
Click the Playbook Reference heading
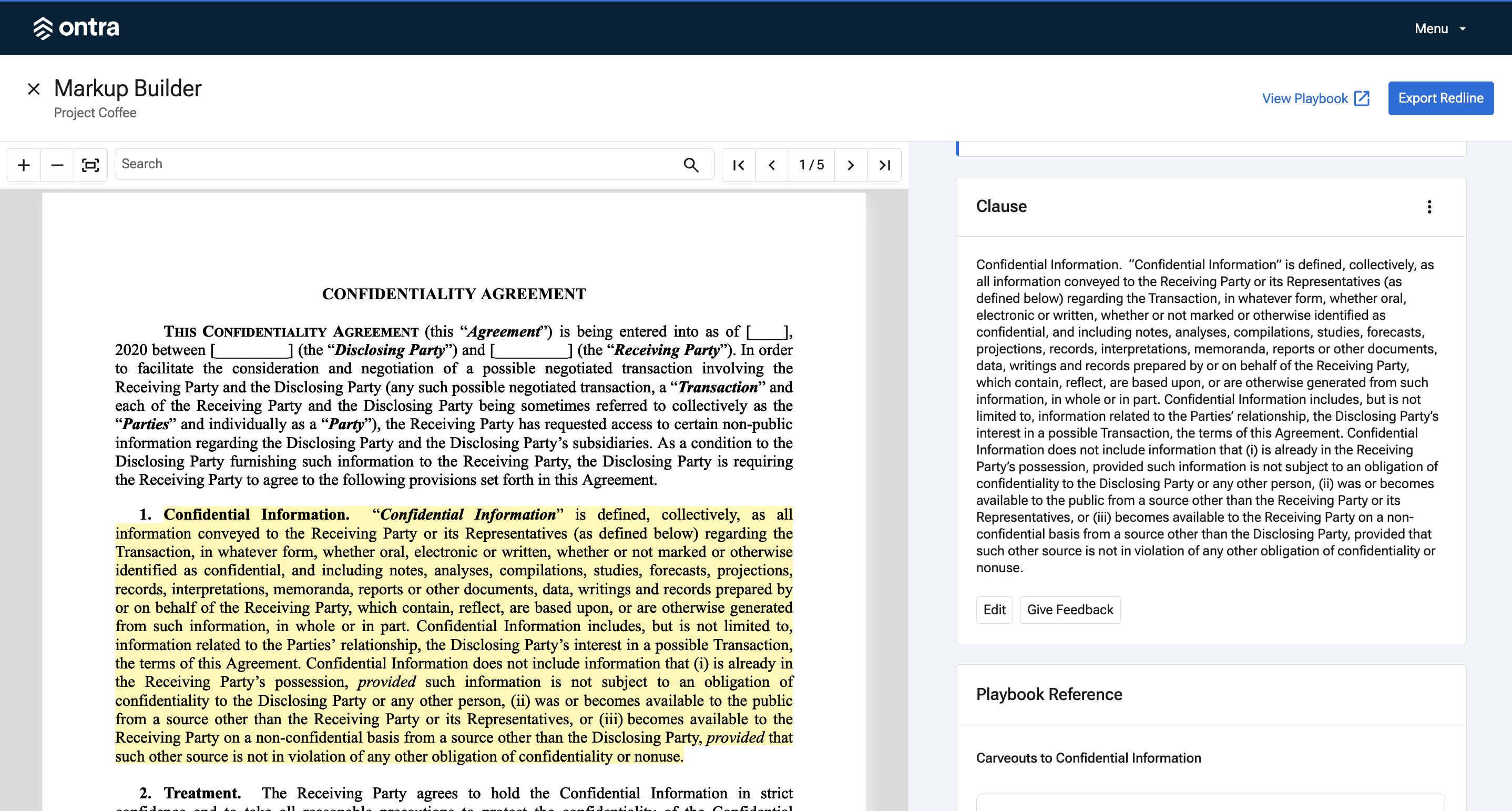click(x=1049, y=694)
